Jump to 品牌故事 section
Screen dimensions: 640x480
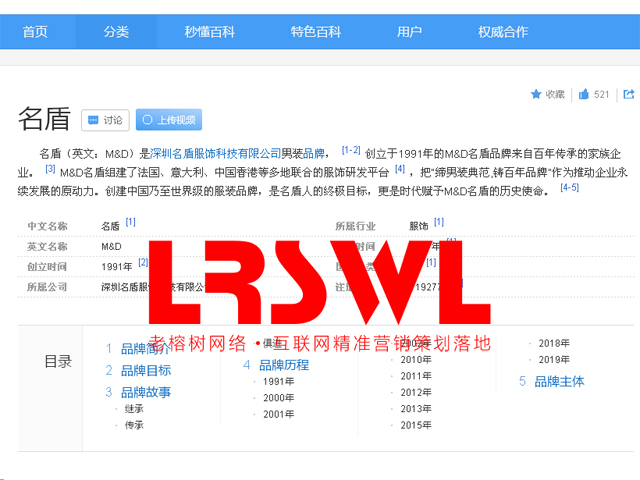pyautogui.click(x=145, y=392)
